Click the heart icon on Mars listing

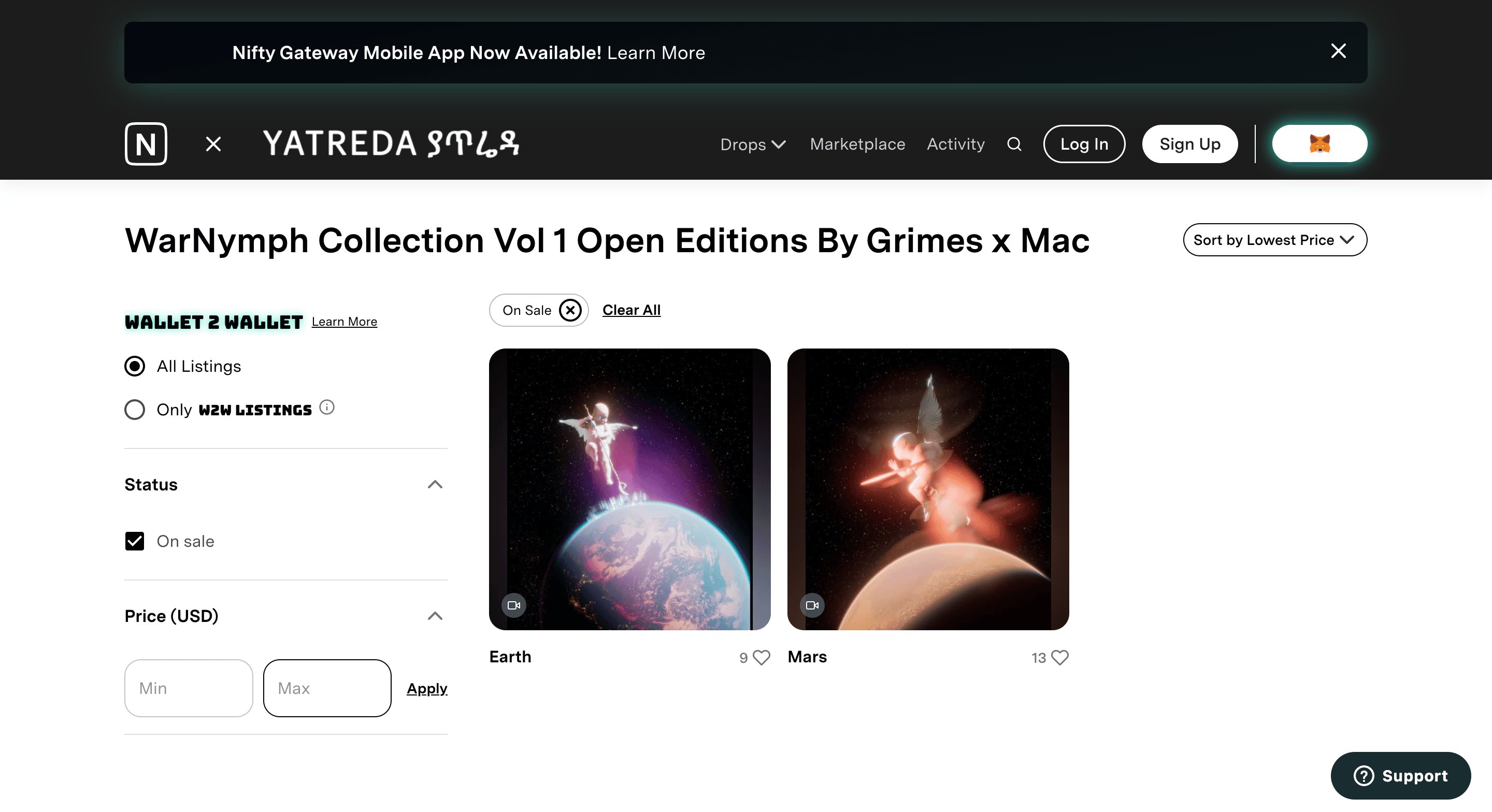pyautogui.click(x=1060, y=658)
